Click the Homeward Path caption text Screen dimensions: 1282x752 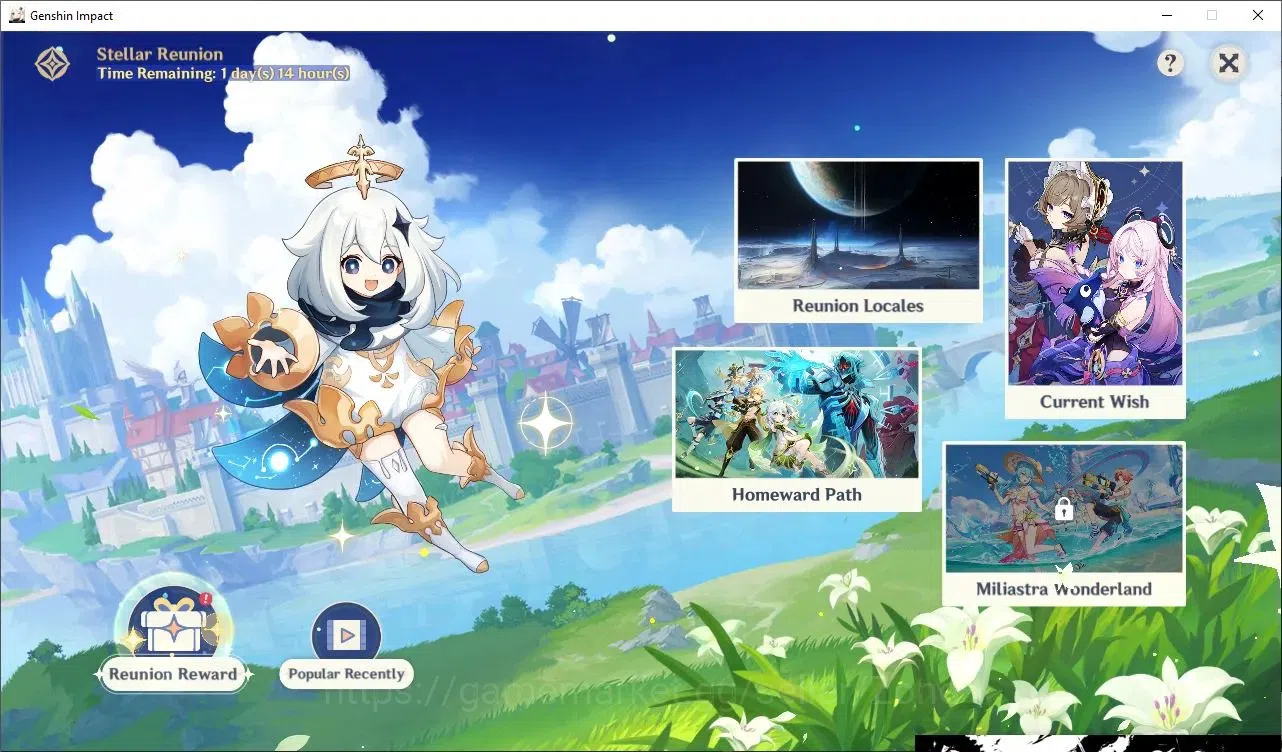pyautogui.click(x=797, y=494)
